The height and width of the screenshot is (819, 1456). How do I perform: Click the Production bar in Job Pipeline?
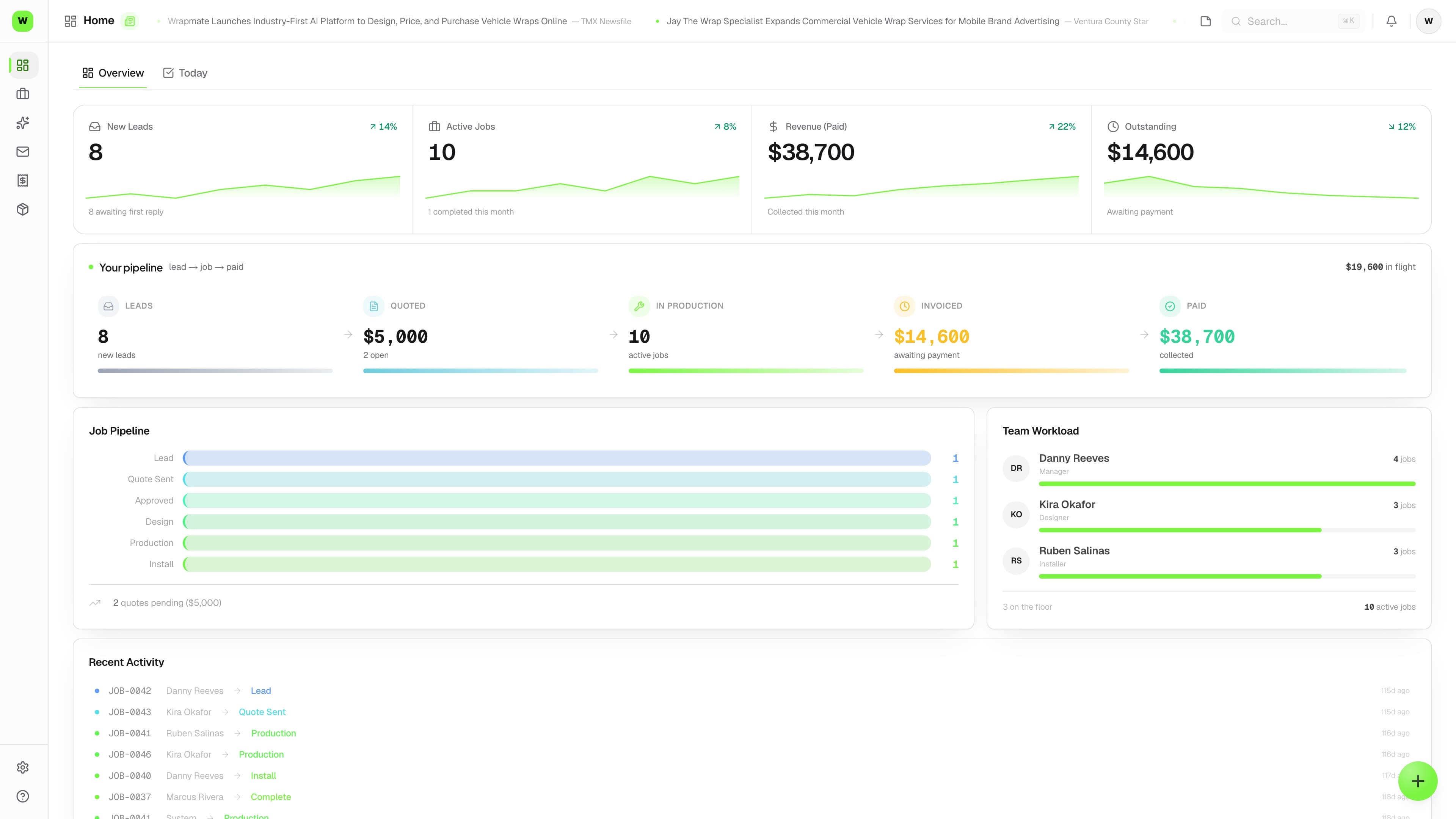(557, 543)
